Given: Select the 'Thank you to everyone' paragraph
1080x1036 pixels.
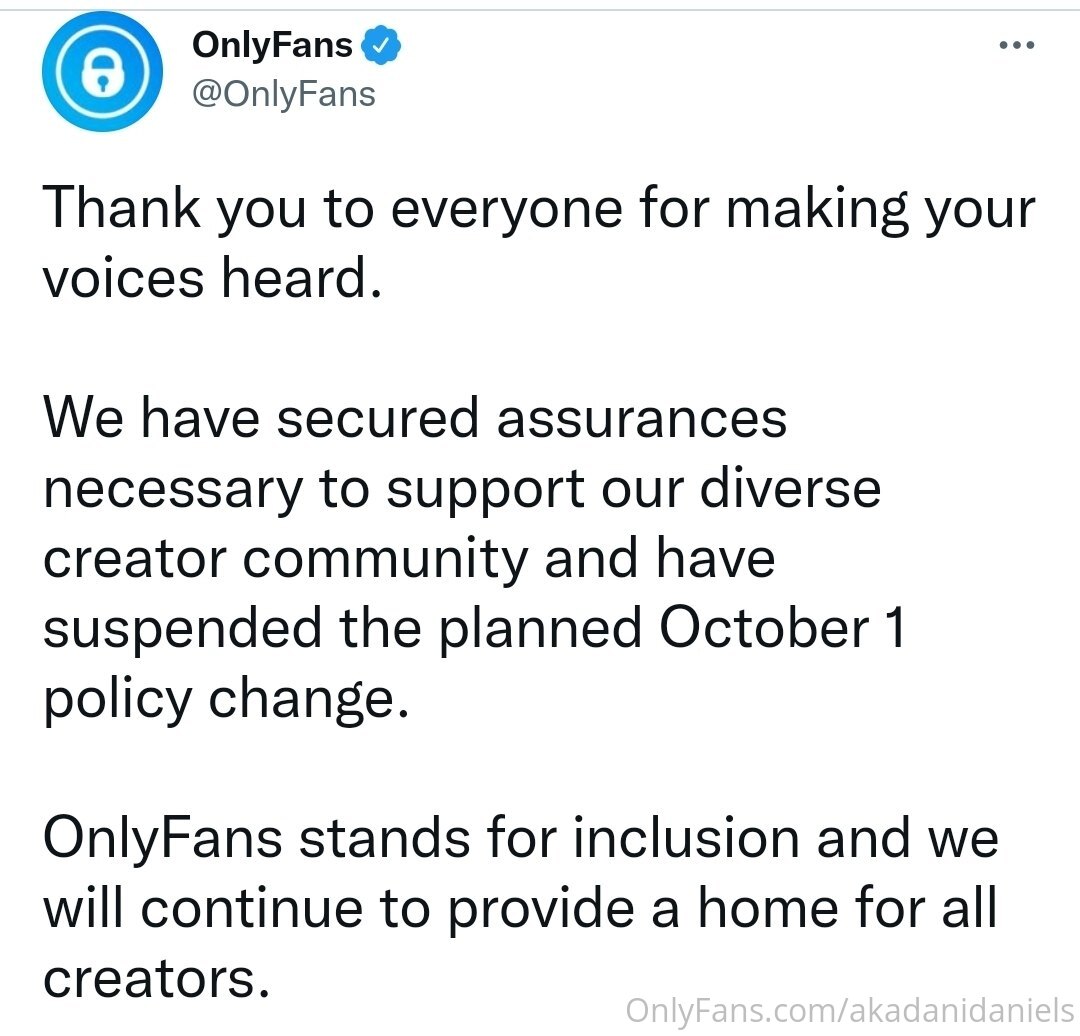Looking at the screenshot, I should click(539, 243).
